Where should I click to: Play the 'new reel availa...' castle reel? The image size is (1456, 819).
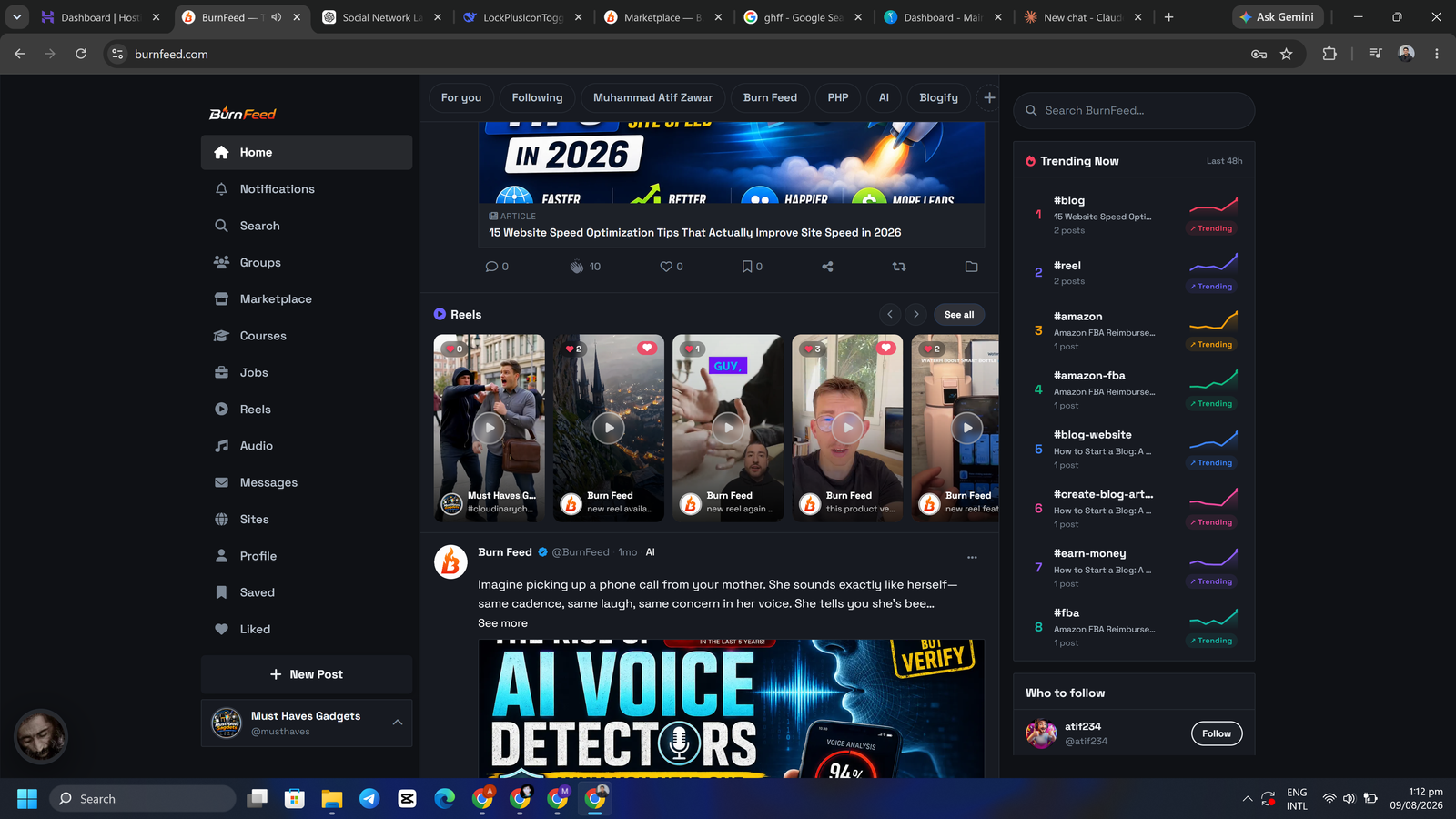(x=609, y=428)
